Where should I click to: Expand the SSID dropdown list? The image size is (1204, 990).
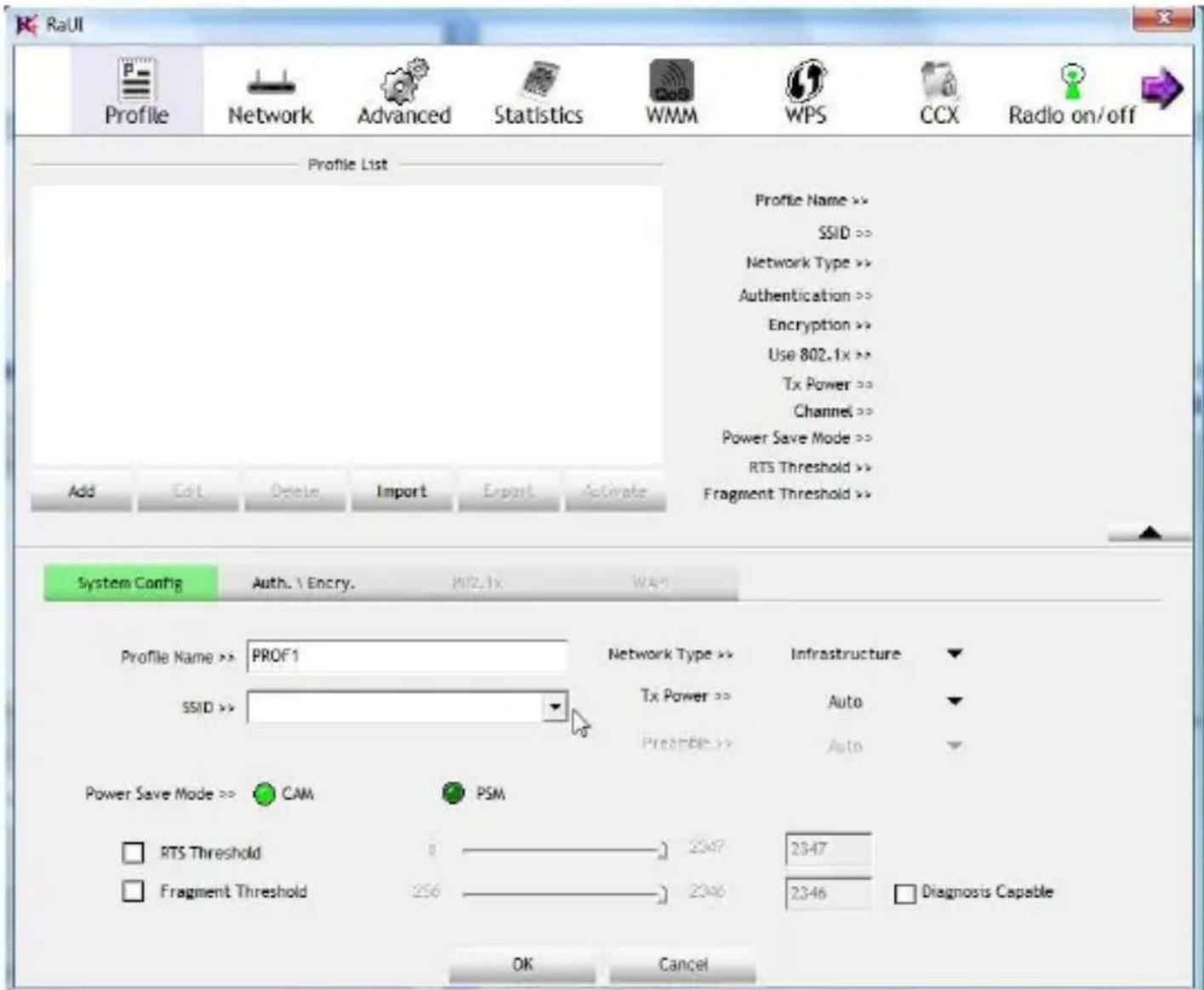coord(555,707)
